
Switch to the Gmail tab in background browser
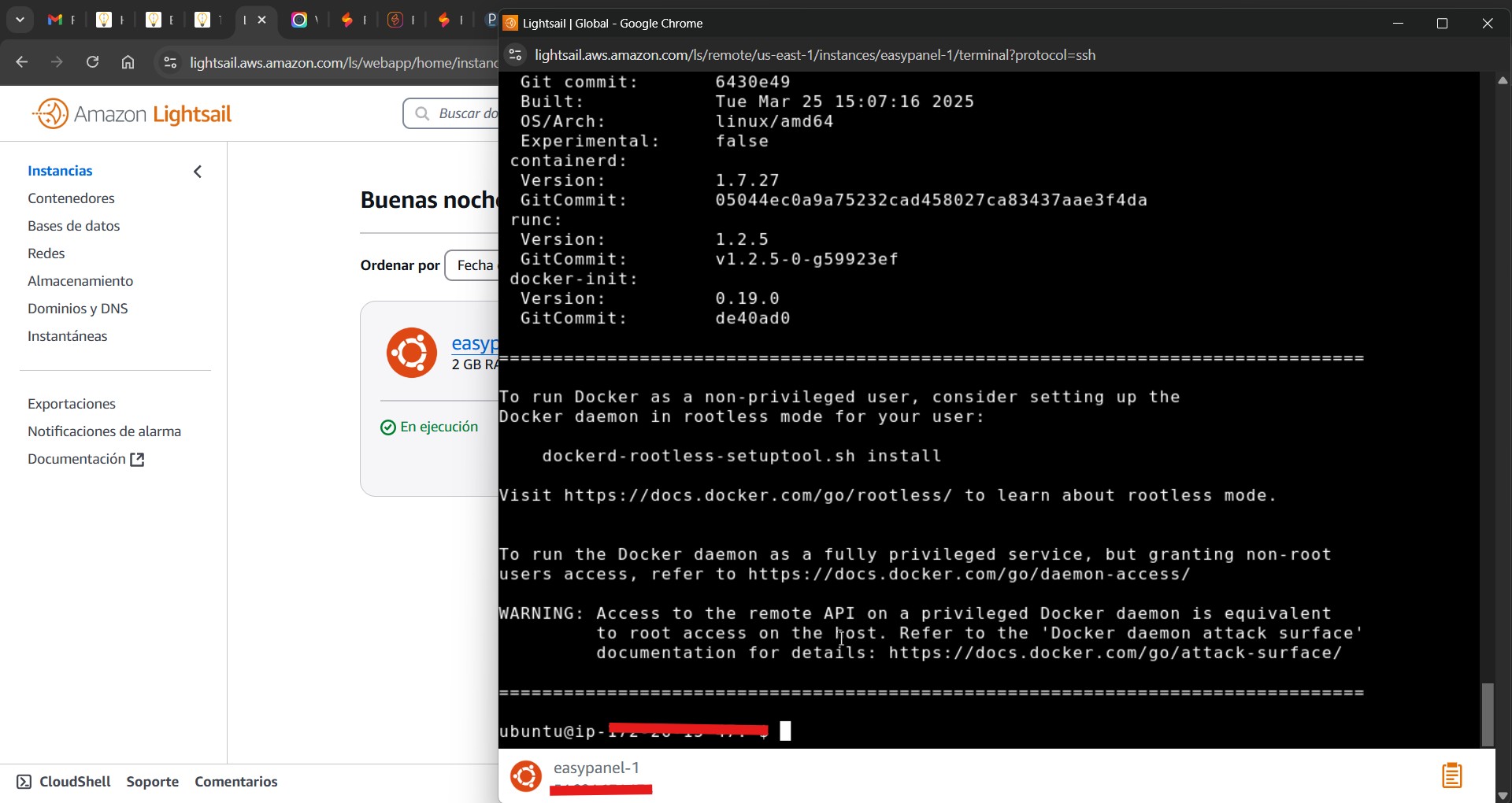click(60, 20)
